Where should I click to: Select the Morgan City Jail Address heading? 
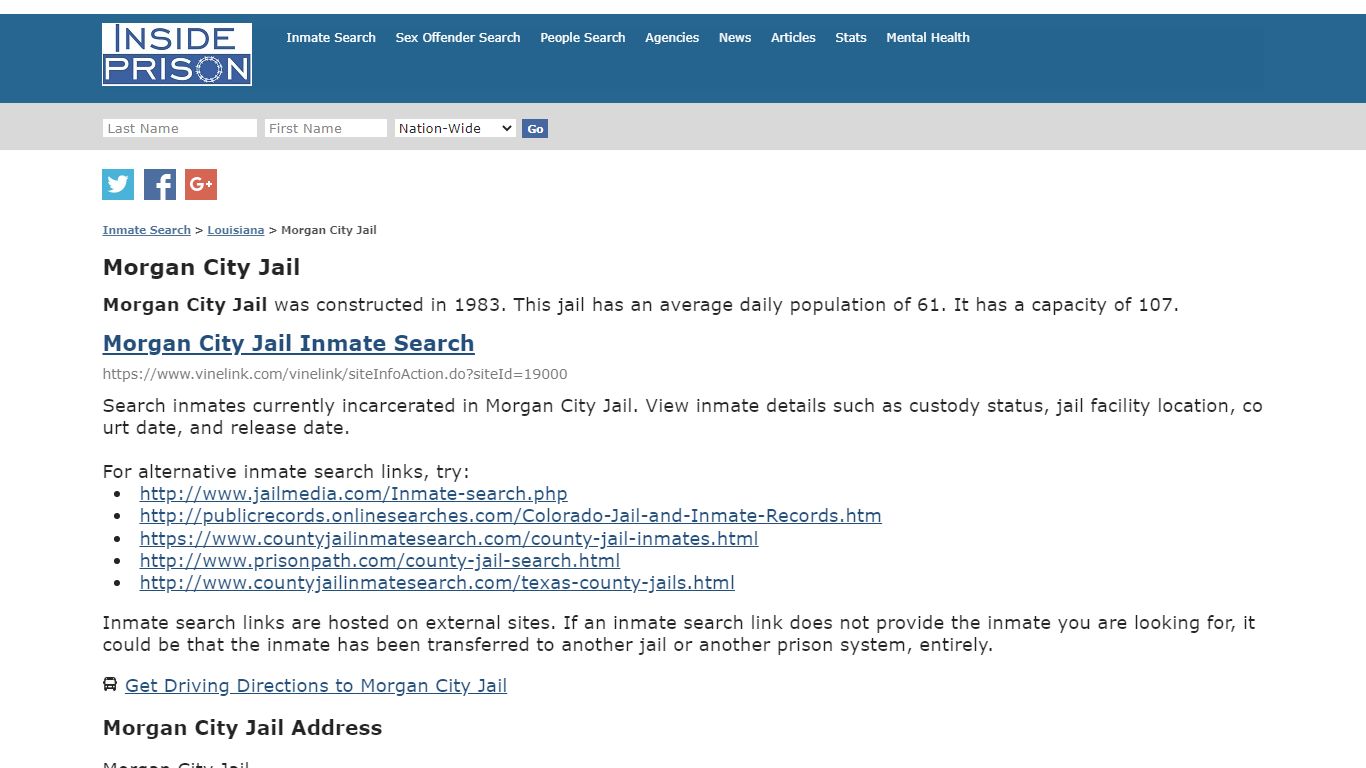[x=242, y=727]
